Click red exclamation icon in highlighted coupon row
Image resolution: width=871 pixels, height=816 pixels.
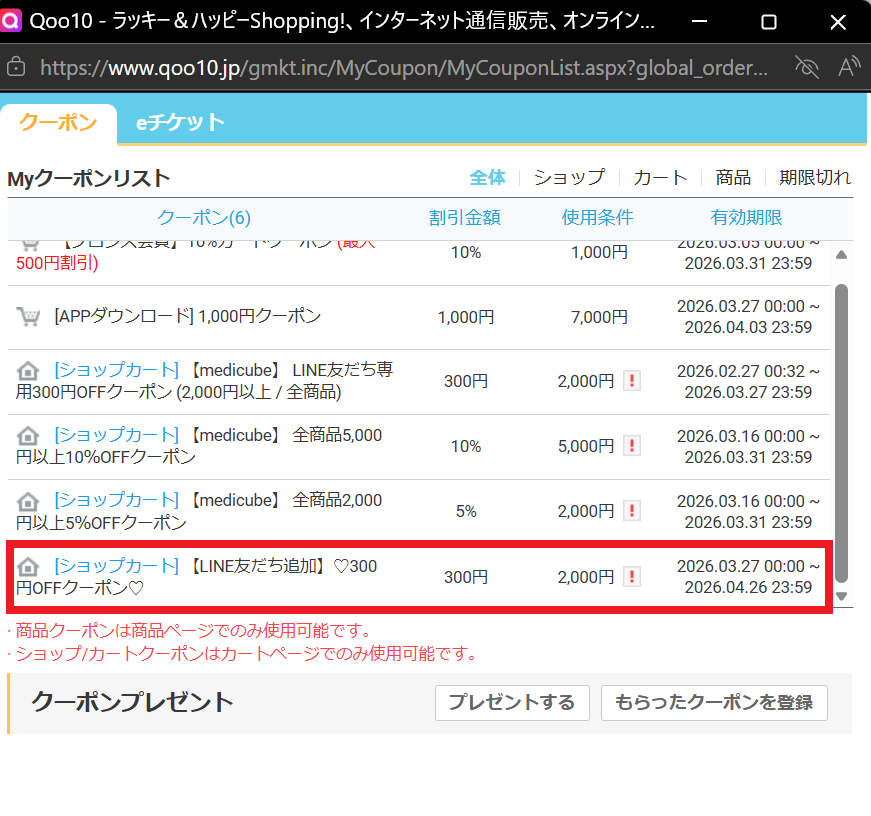point(631,576)
